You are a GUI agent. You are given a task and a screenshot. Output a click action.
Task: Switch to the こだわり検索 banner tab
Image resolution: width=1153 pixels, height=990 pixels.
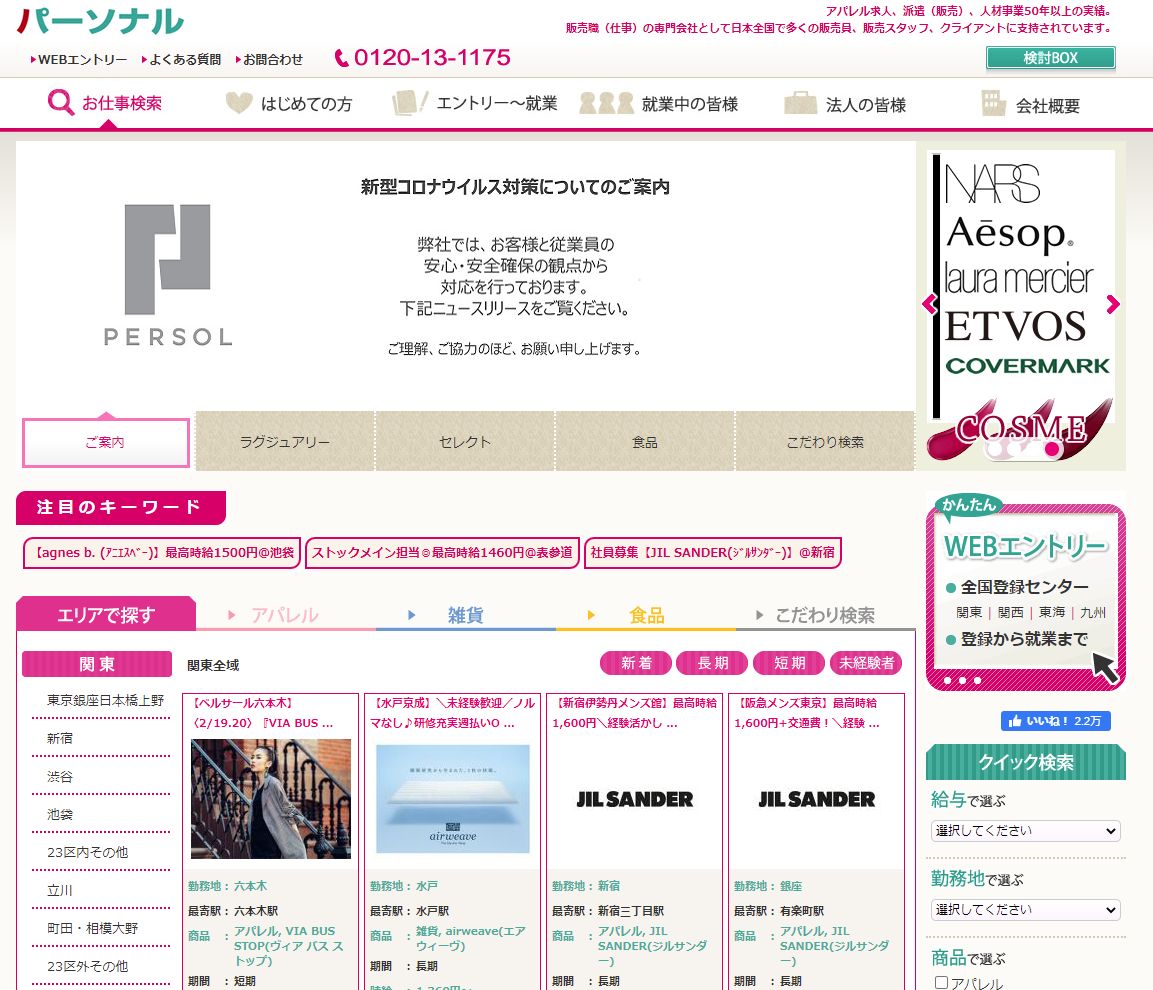(825, 442)
